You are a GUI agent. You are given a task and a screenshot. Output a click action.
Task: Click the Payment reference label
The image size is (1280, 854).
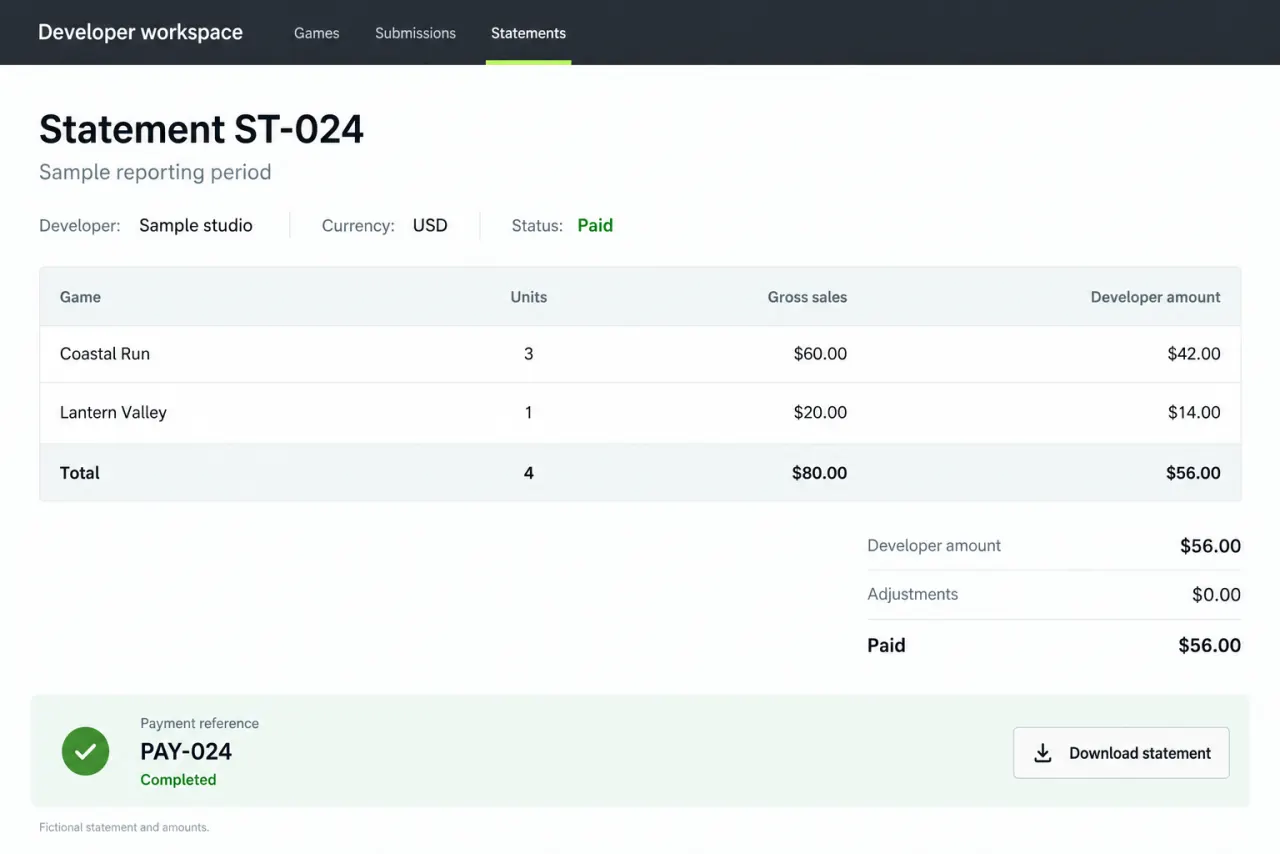tap(199, 723)
